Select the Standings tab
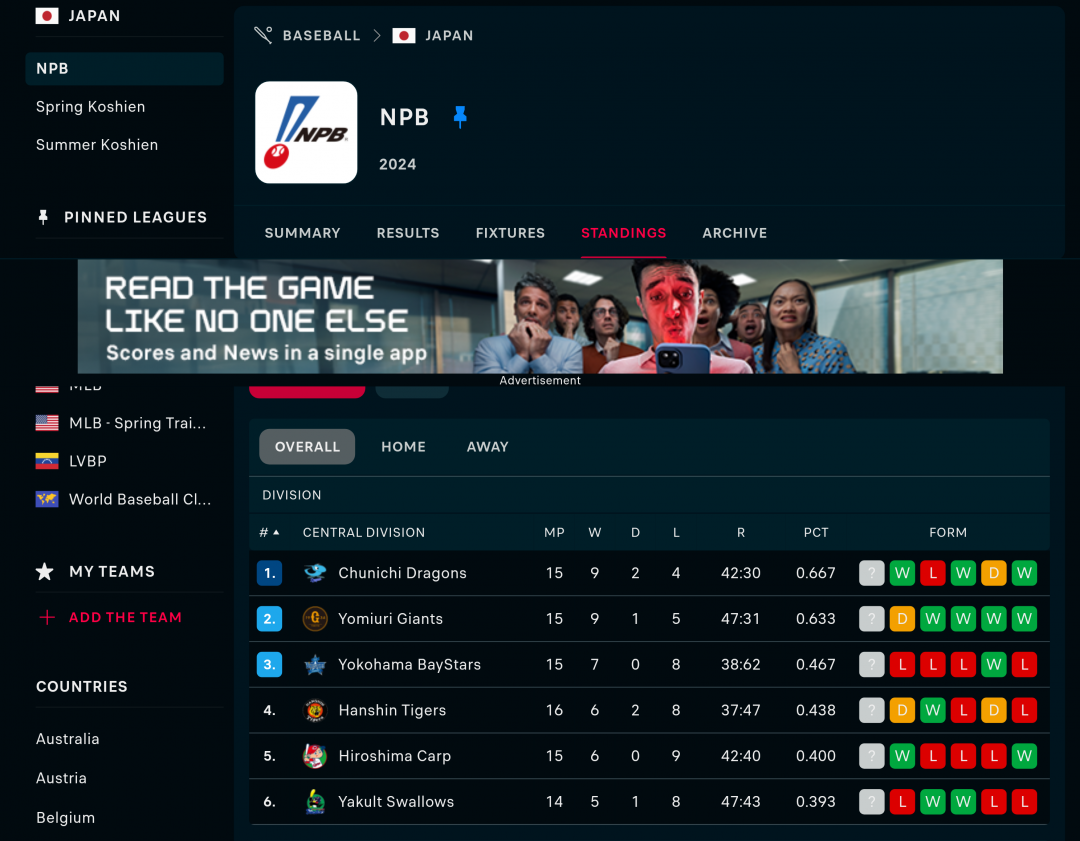 pyautogui.click(x=623, y=233)
